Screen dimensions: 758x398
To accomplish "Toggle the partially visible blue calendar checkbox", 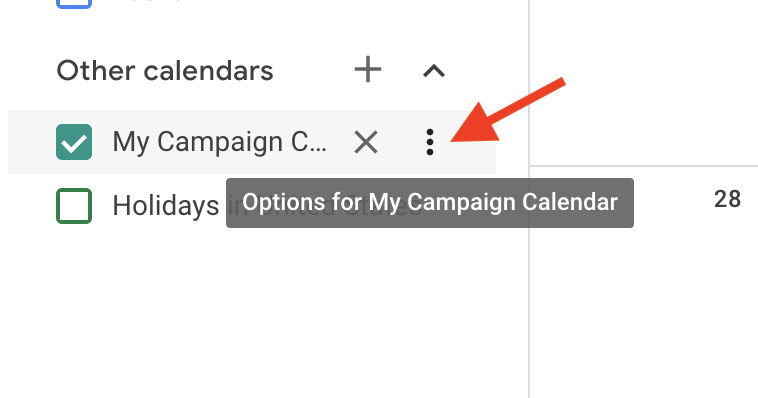I will point(74,4).
